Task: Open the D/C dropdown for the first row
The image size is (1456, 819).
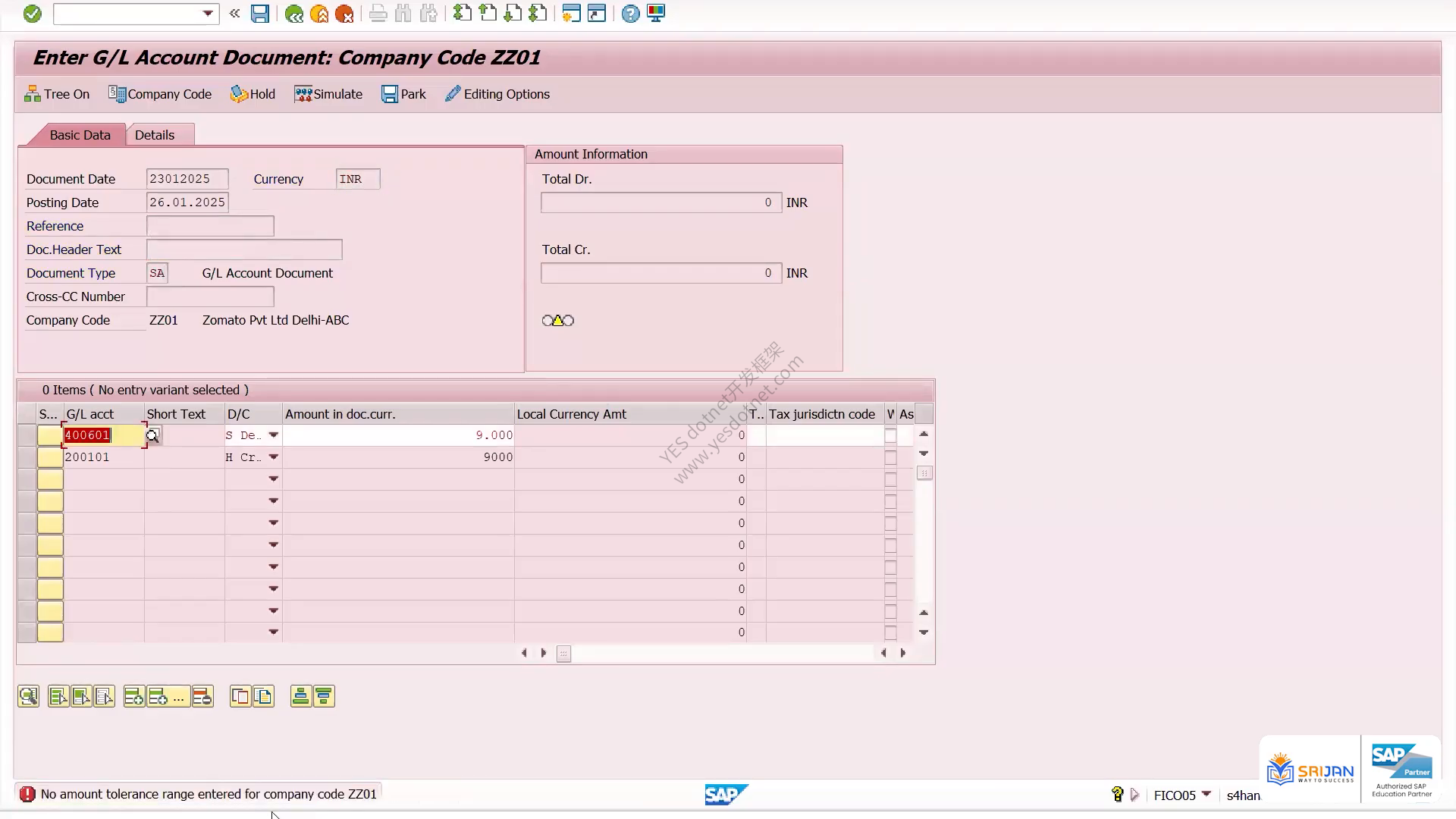Action: click(x=274, y=435)
